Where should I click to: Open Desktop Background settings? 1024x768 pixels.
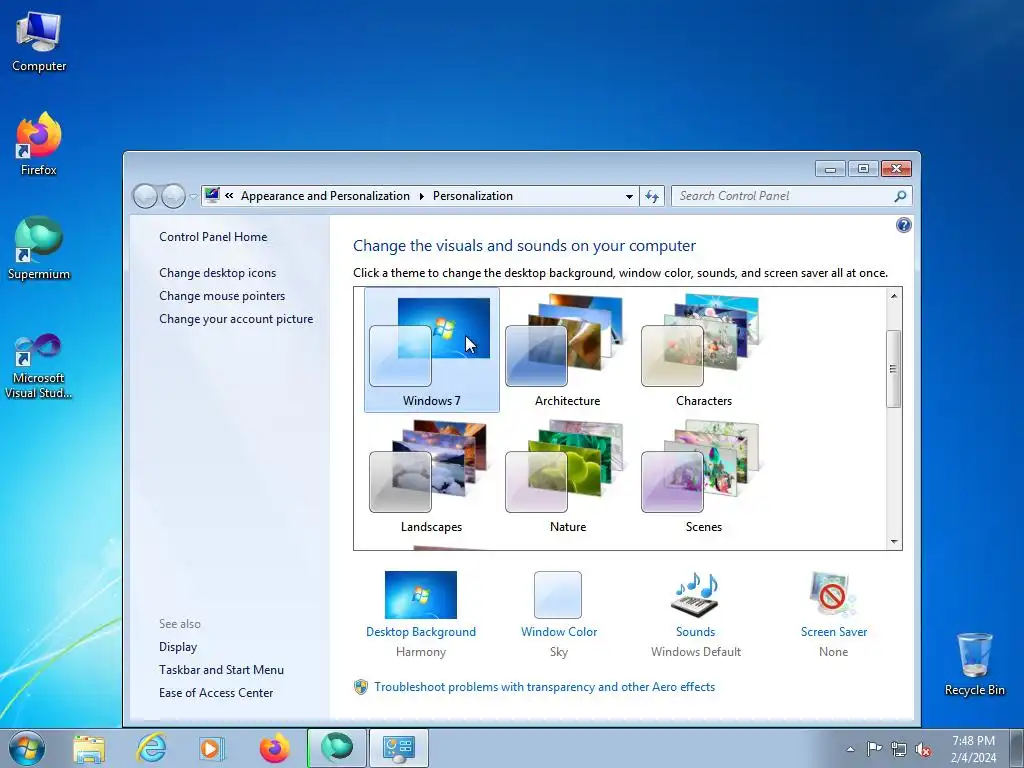pyautogui.click(x=421, y=614)
